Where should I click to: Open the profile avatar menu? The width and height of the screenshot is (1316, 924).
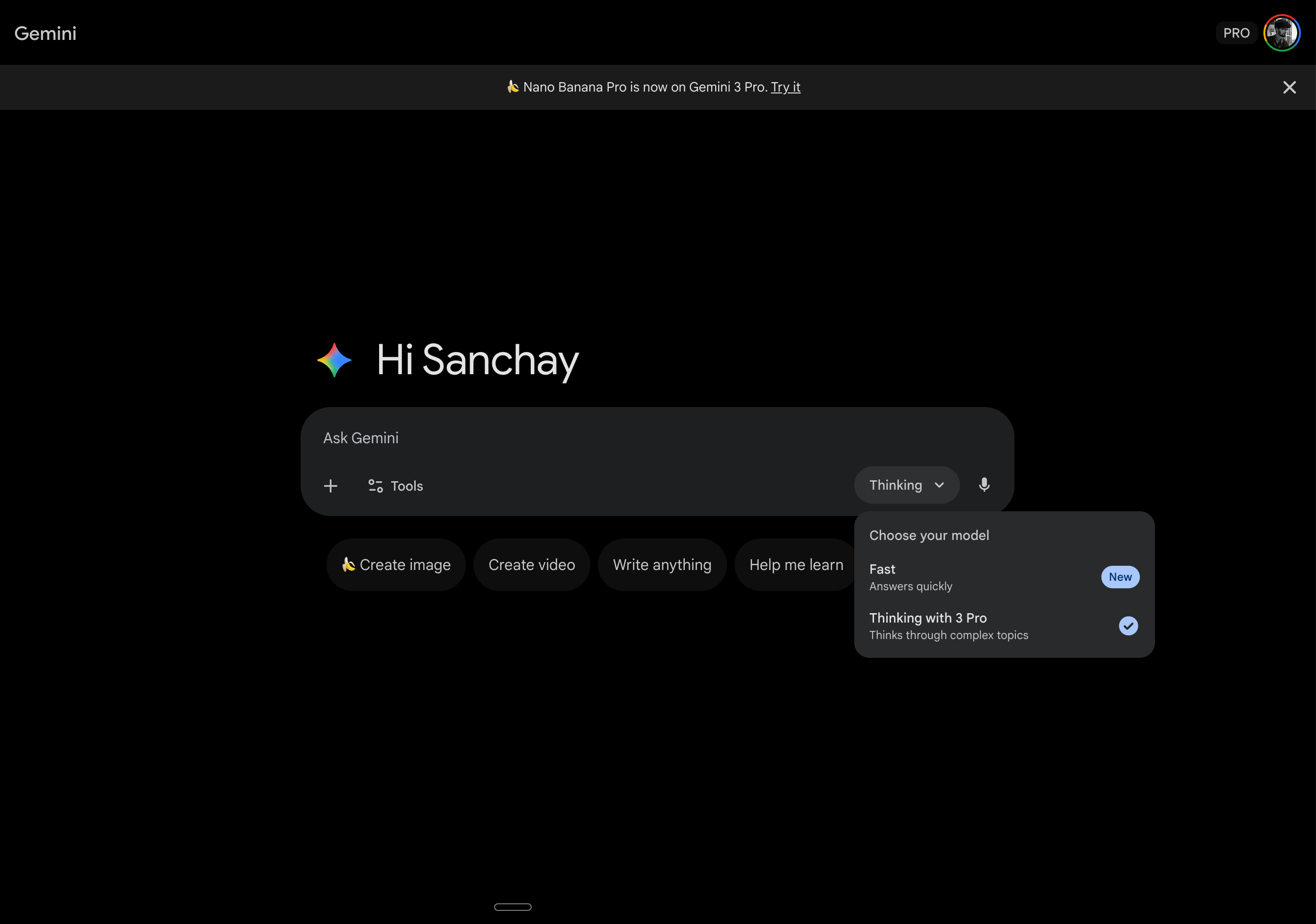point(1281,33)
